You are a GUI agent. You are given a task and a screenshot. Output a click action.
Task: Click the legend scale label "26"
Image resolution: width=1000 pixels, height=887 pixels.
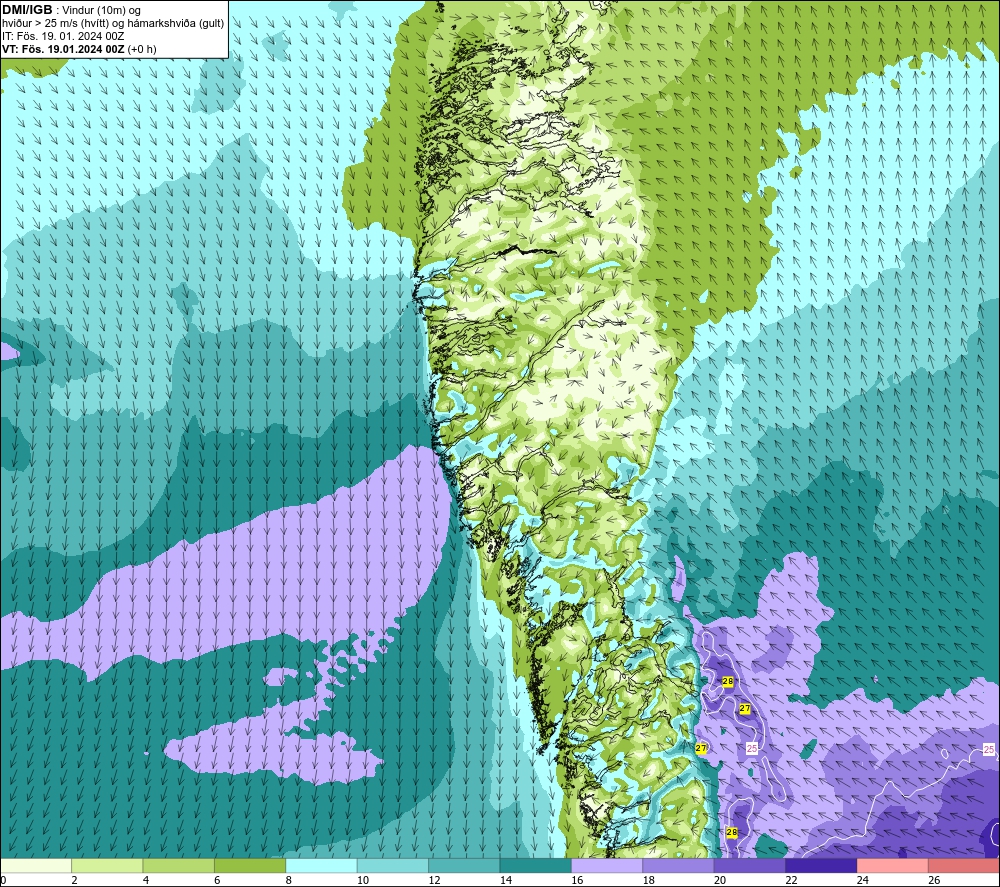pos(934,880)
